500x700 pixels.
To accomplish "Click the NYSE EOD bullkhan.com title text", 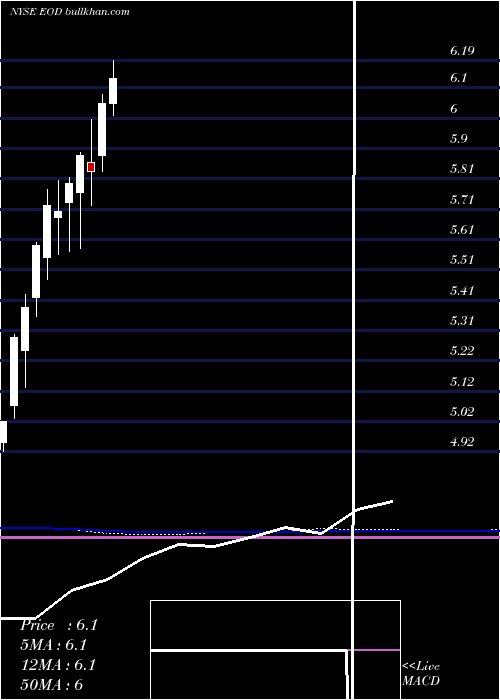I will (70, 12).
